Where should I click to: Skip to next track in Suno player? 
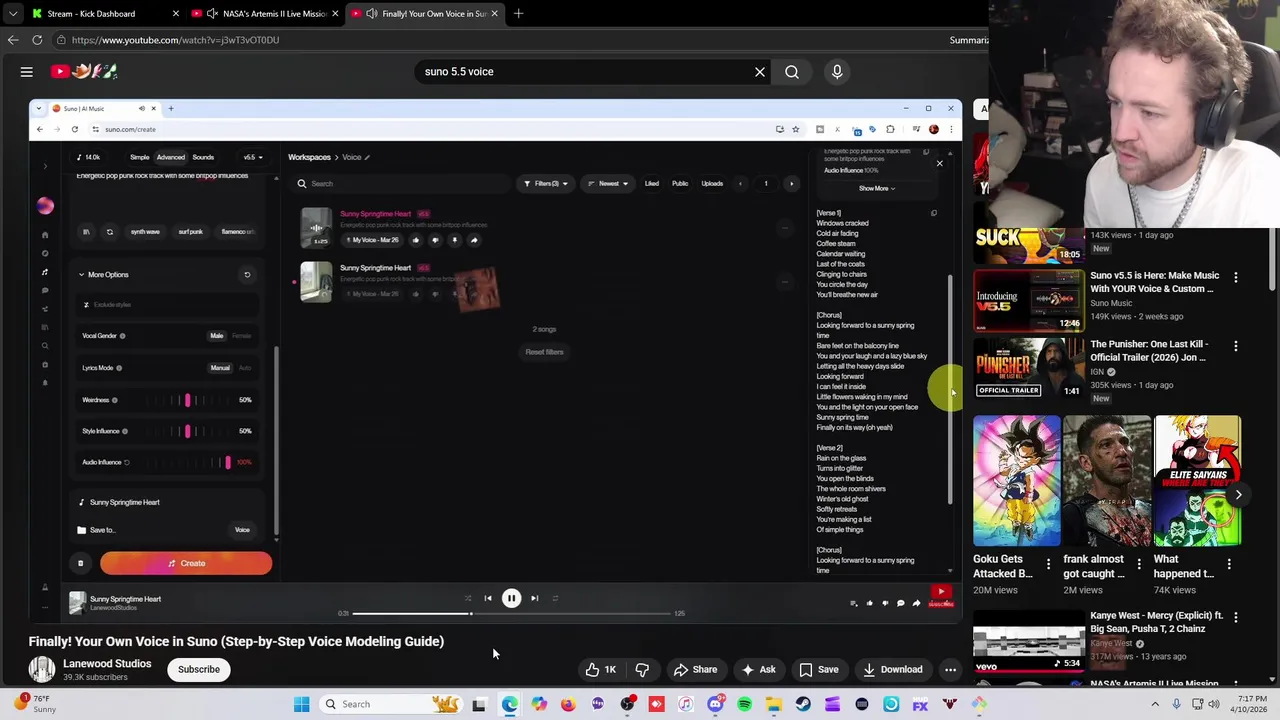click(534, 599)
